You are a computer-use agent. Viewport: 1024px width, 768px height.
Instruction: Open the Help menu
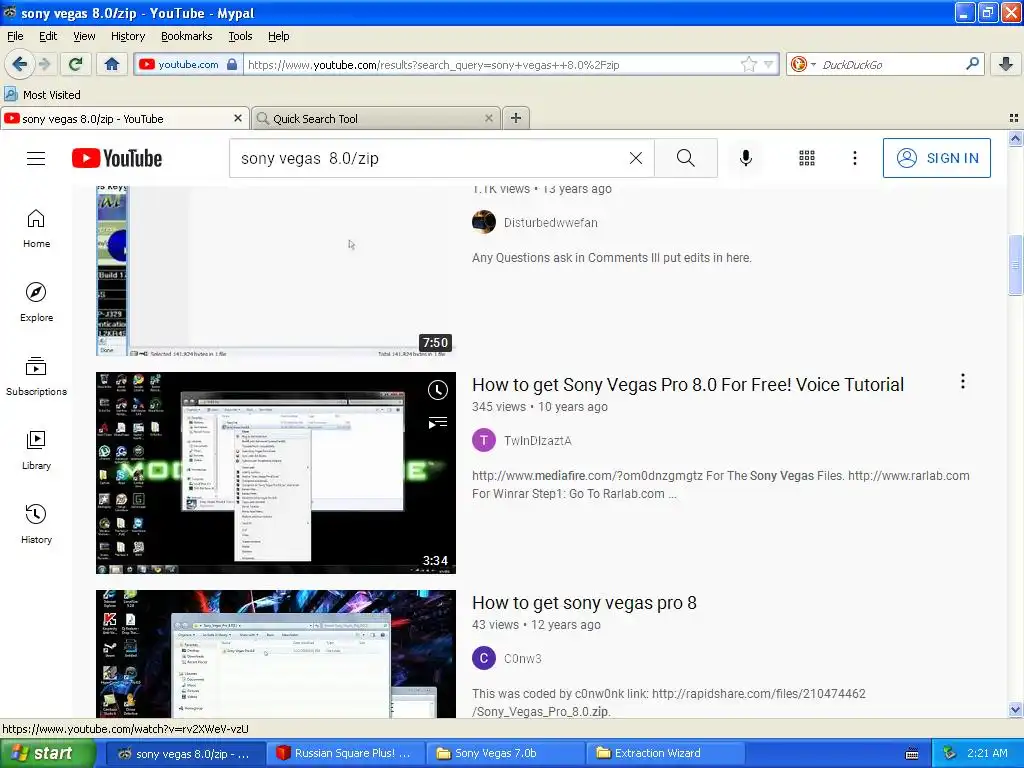(278, 36)
